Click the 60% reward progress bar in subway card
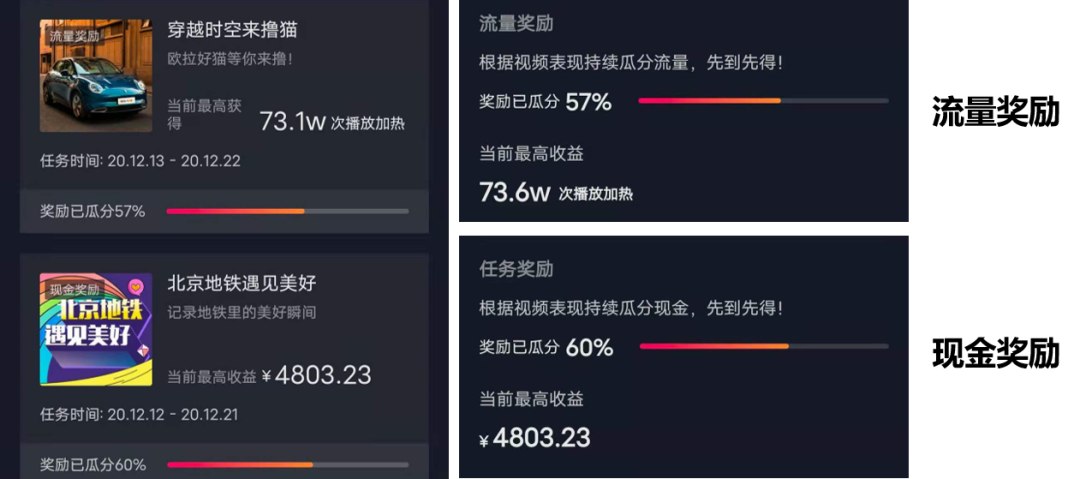The image size is (1080, 479). (287, 465)
